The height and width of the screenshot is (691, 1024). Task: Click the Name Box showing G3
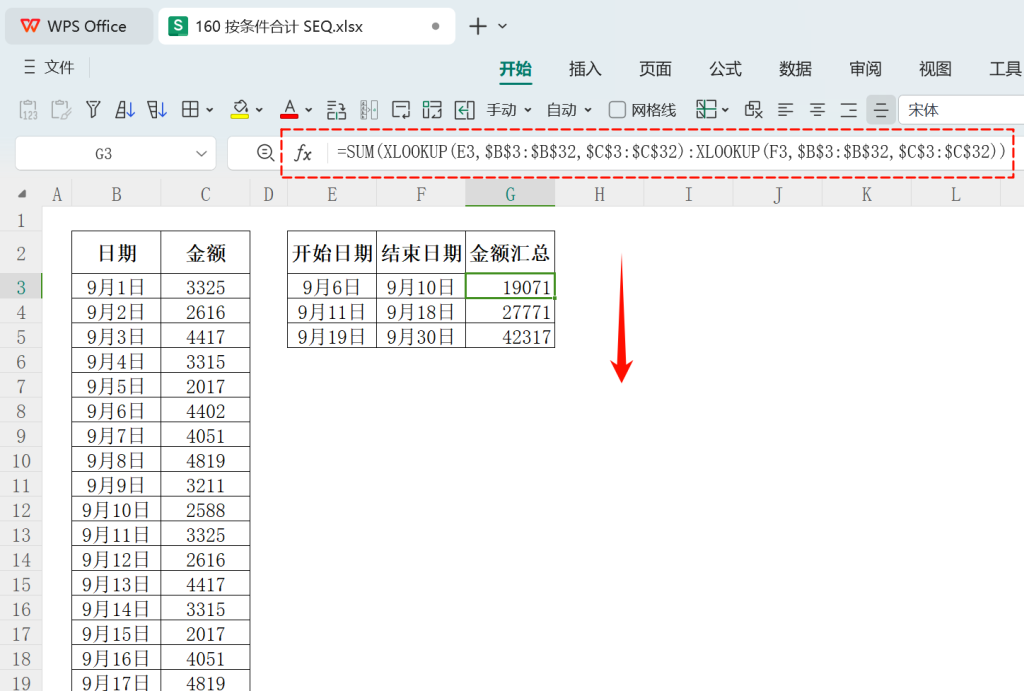pyautogui.click(x=103, y=153)
